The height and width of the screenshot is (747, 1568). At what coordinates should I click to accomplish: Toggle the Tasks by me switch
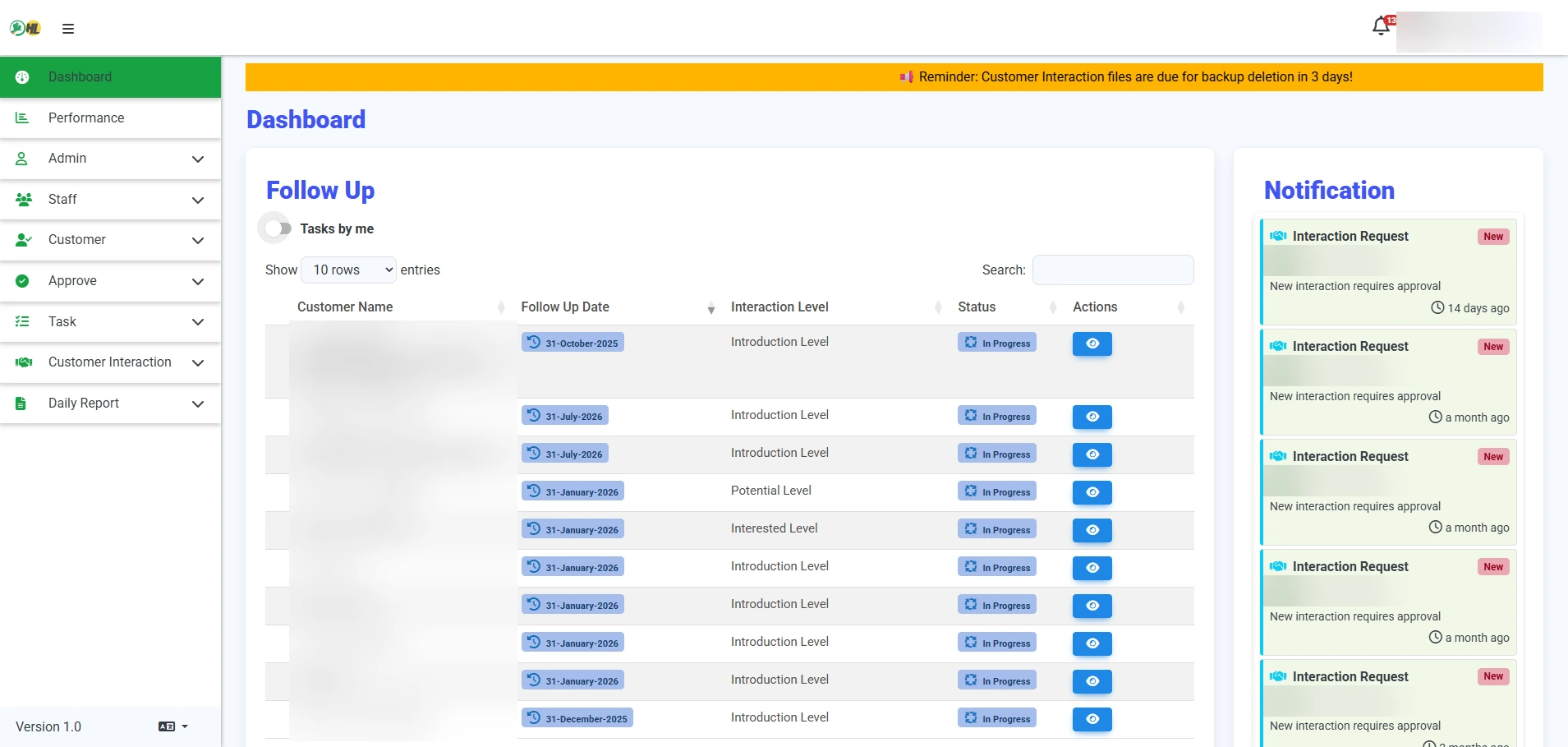278,228
